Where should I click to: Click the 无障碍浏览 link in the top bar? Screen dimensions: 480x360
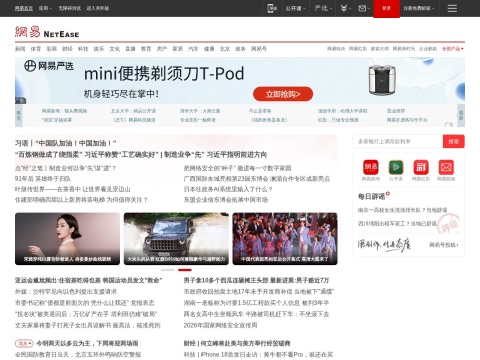tap(70, 8)
